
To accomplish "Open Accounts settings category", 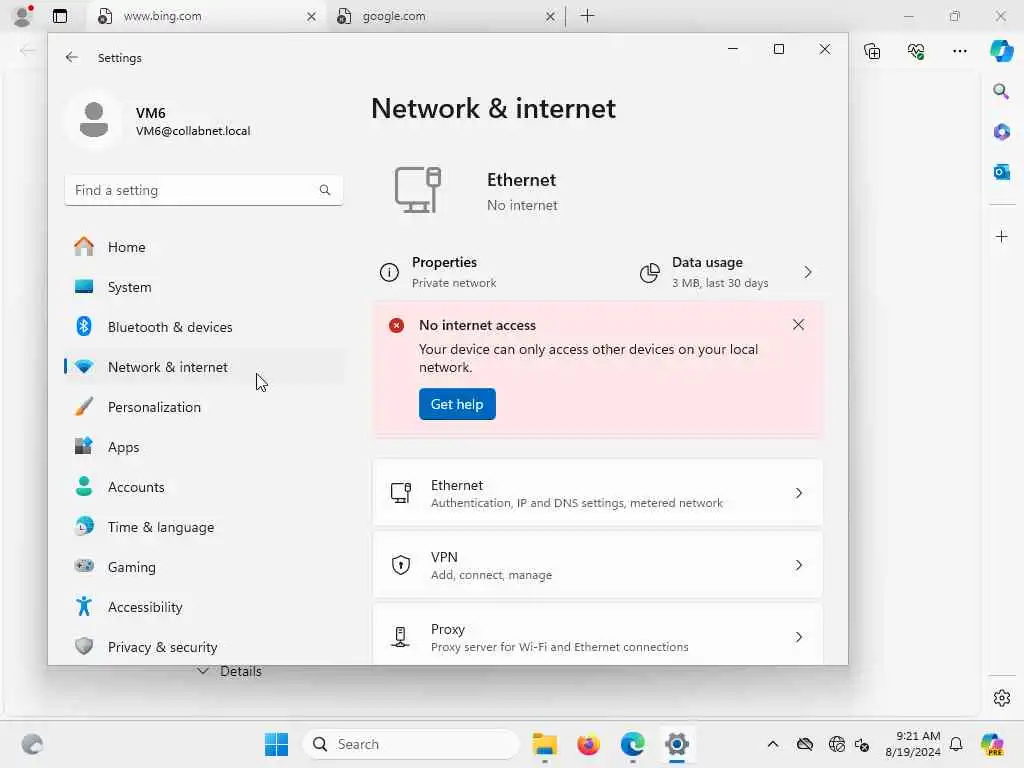I will 204,487.
